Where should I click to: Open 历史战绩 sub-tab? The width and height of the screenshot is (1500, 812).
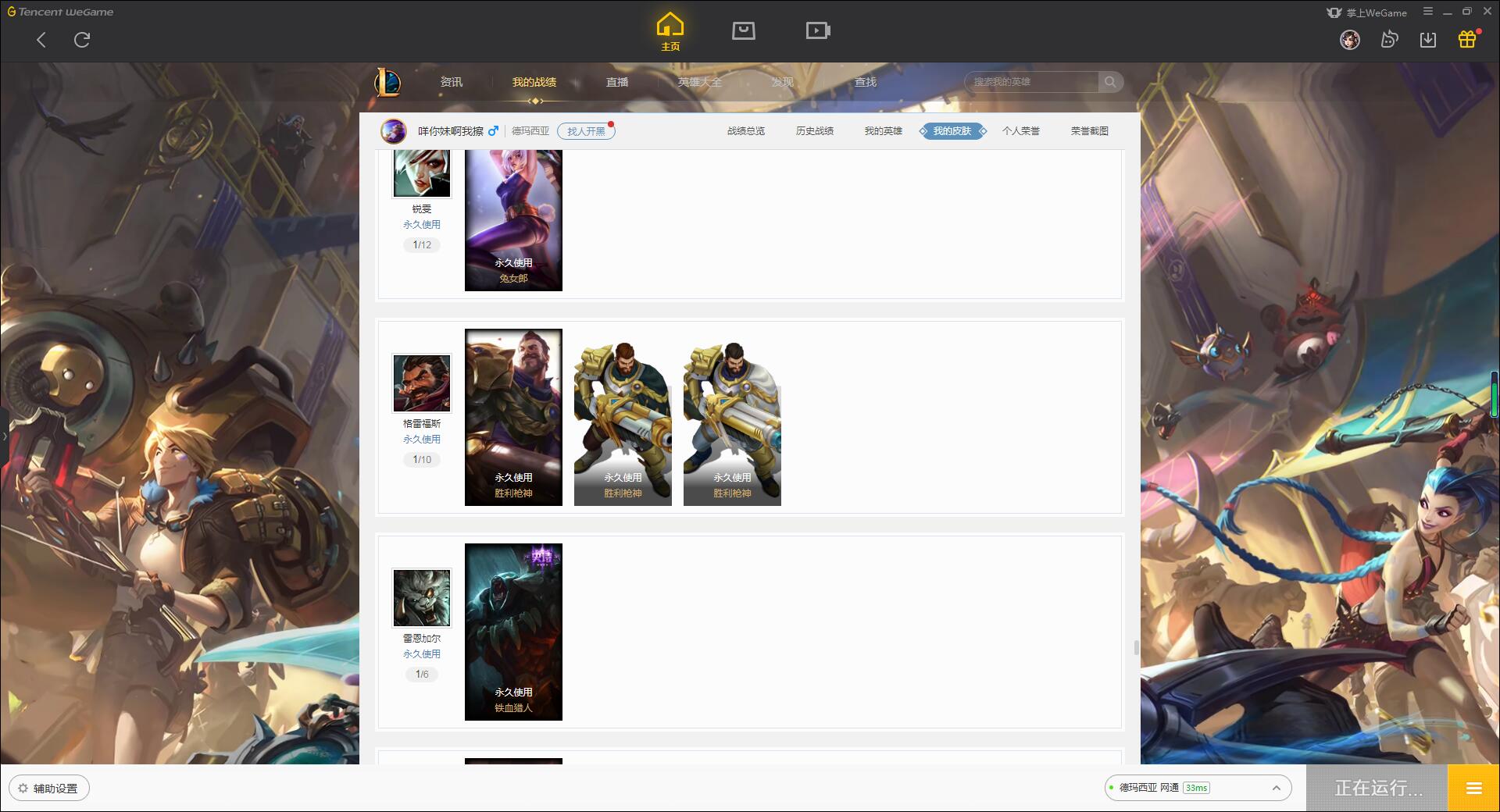coord(815,131)
